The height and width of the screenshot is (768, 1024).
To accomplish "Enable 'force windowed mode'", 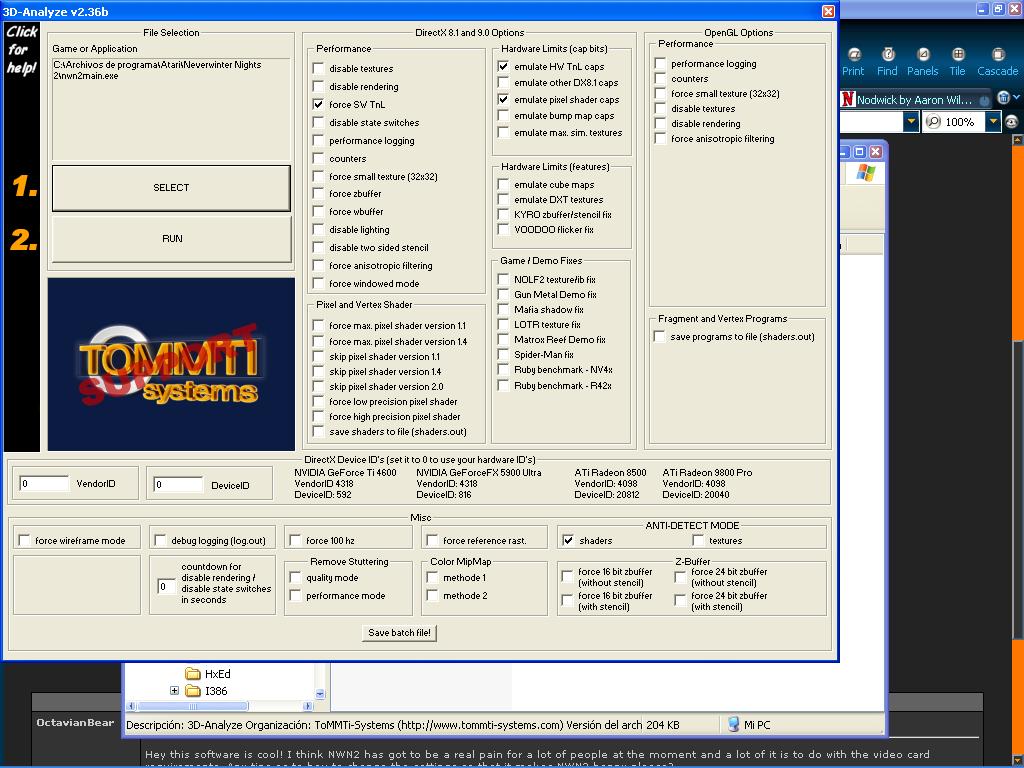I will pyautogui.click(x=318, y=283).
